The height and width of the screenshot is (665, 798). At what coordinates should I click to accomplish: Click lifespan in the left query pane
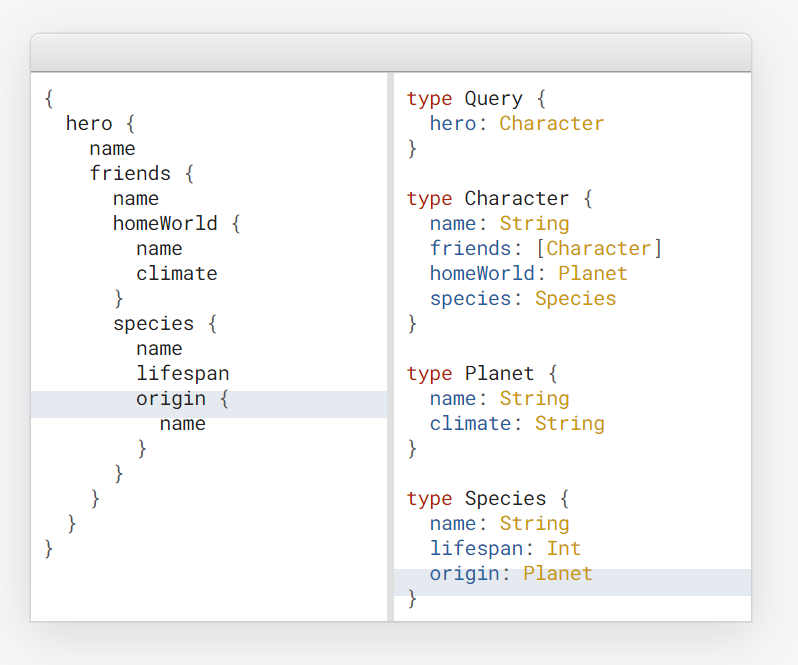pyautogui.click(x=183, y=374)
